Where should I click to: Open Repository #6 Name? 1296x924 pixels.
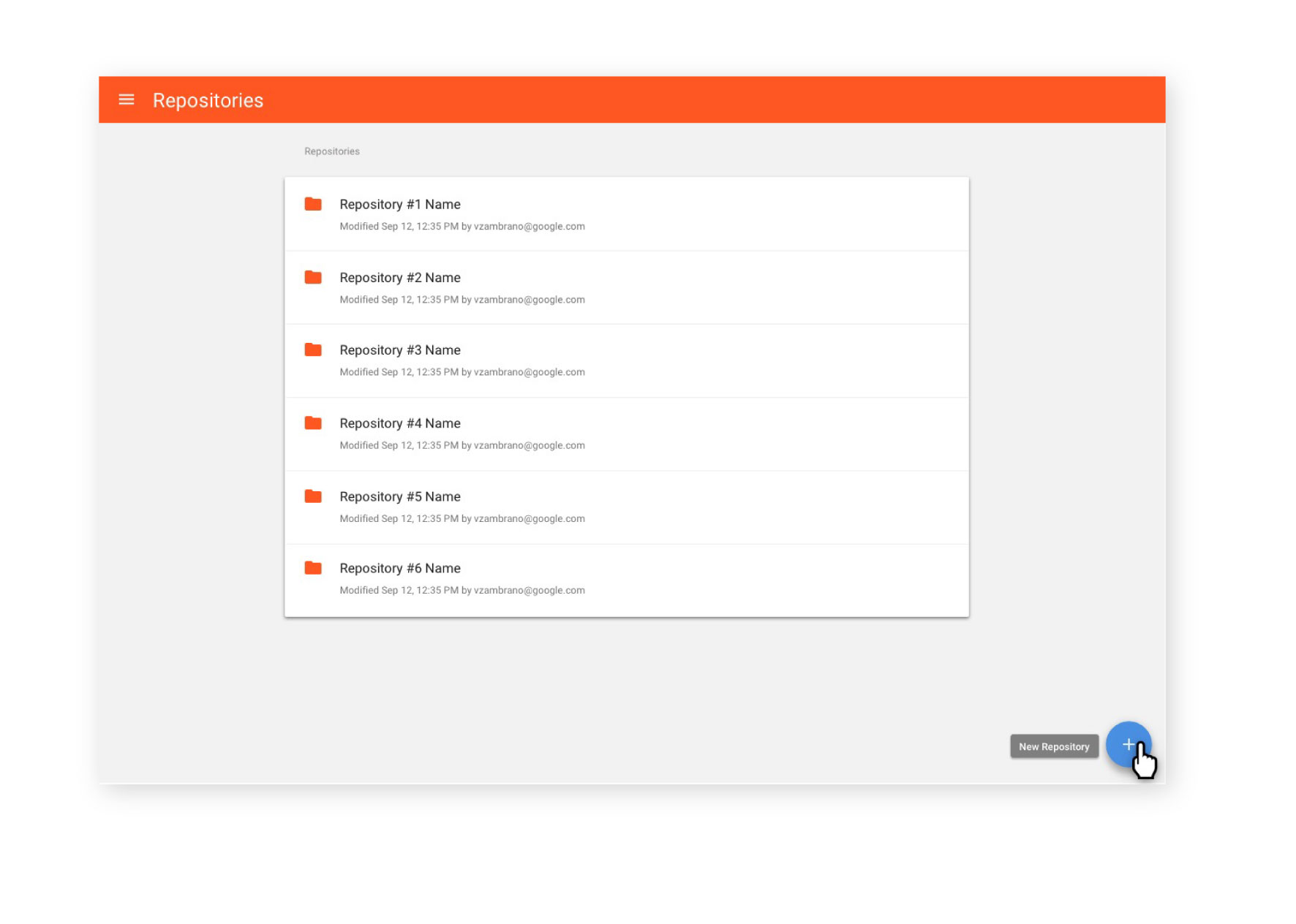pyautogui.click(x=400, y=568)
